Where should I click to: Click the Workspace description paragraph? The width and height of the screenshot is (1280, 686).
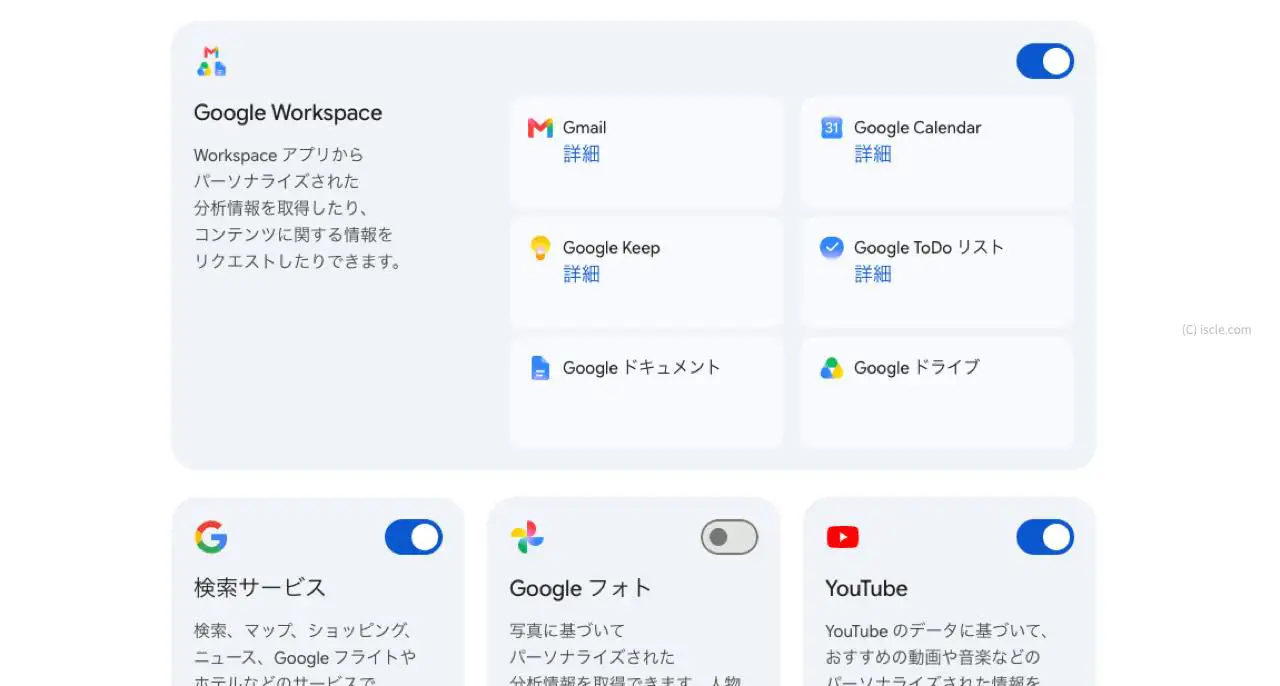[x=298, y=208]
